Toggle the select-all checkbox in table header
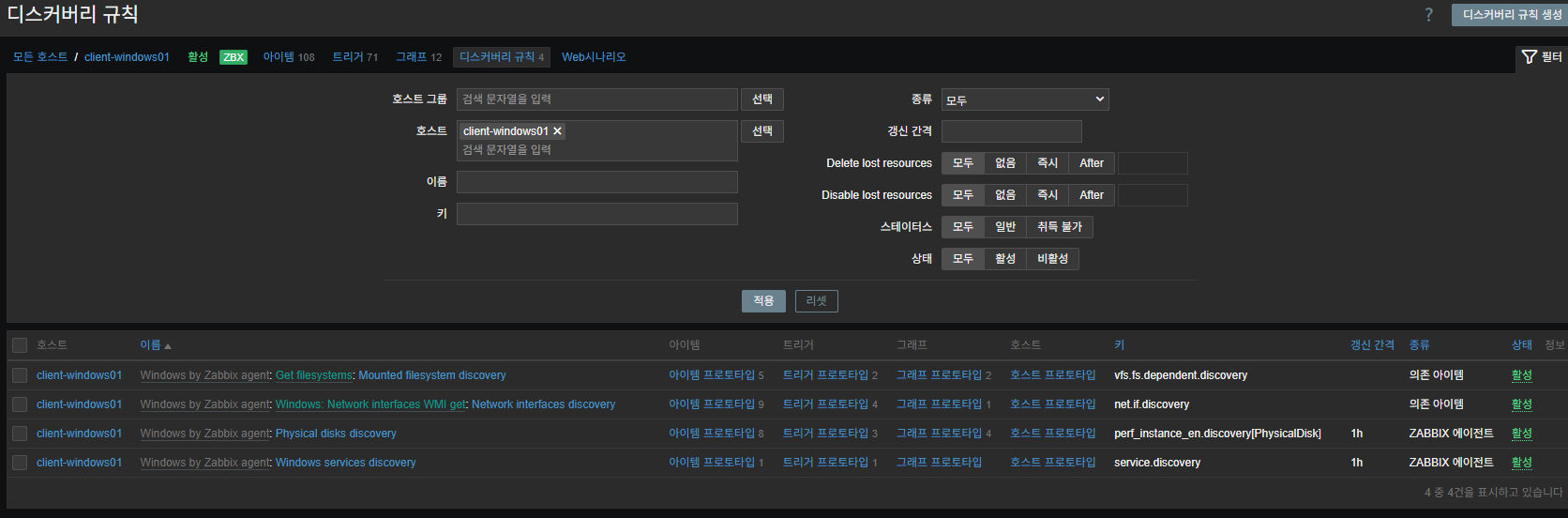Viewport: 1568px width, 518px height. [x=20, y=345]
